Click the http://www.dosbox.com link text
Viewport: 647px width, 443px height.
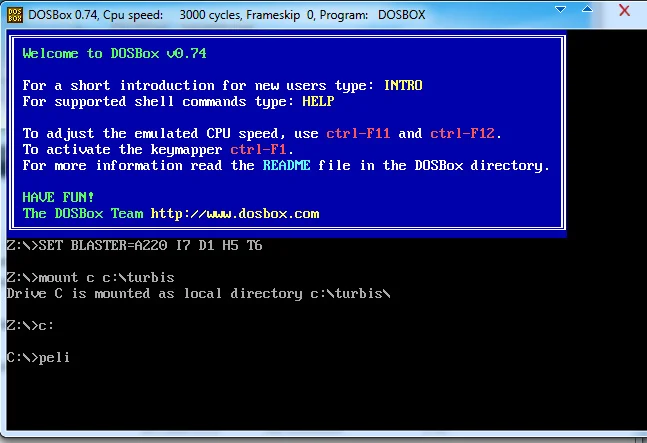click(235, 214)
